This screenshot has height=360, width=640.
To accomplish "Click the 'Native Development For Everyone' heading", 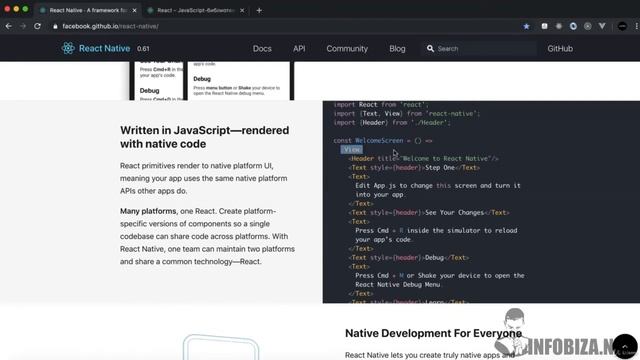I will pos(433,333).
